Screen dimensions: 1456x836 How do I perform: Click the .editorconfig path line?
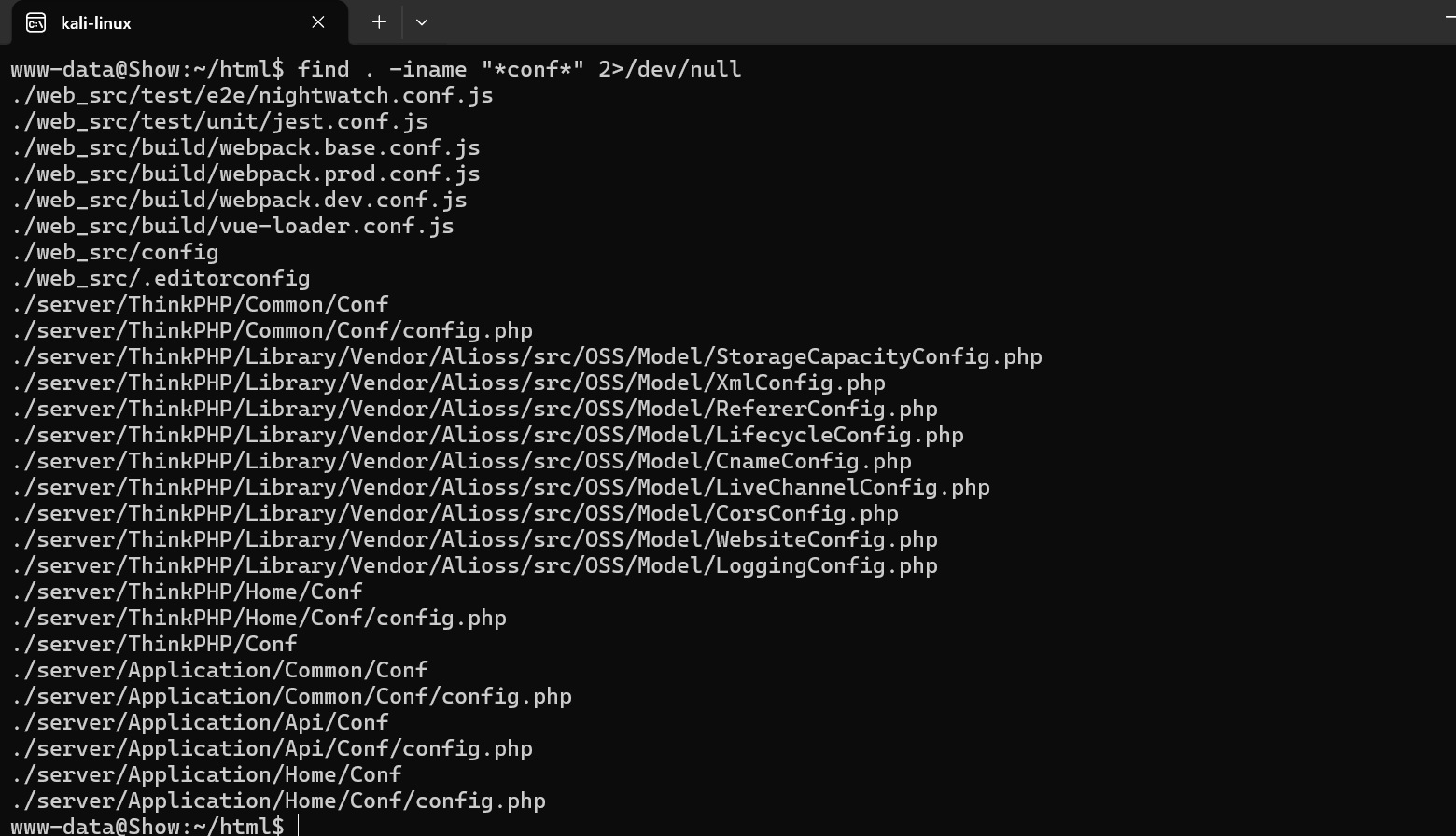[161, 278]
